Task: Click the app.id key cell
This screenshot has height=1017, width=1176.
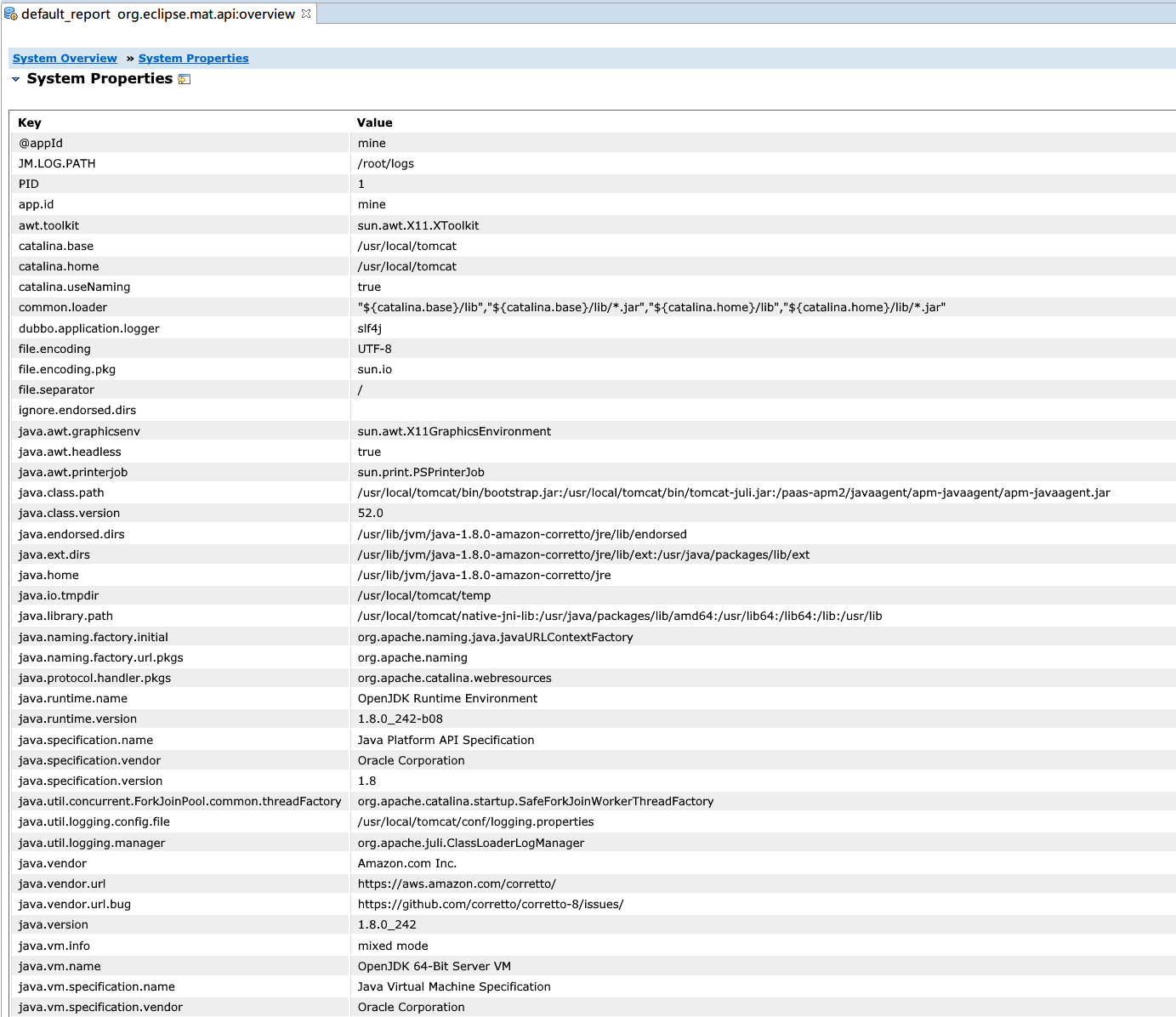Action: tap(181, 204)
